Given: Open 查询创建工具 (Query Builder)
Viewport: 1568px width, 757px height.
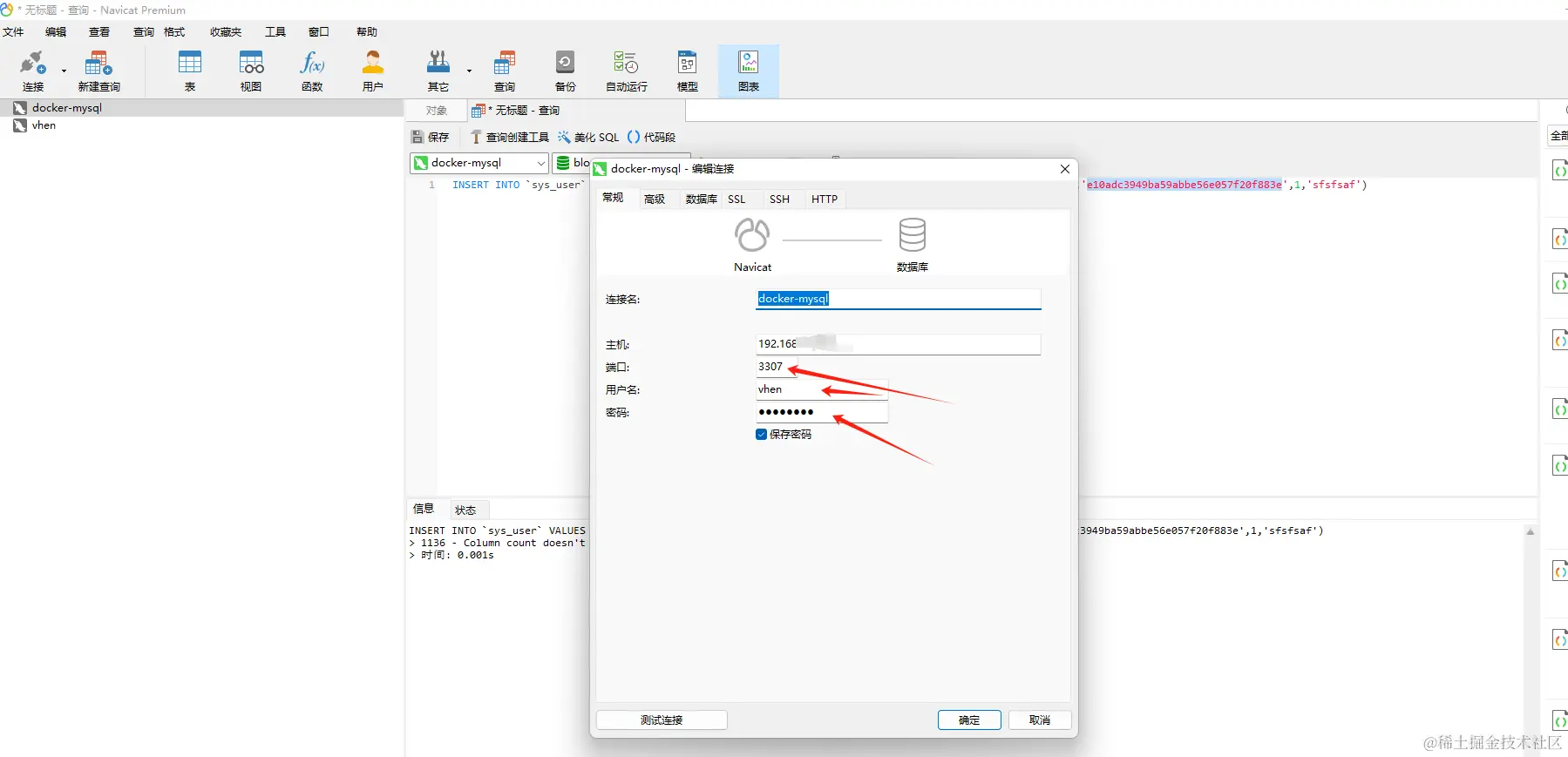Looking at the screenshot, I should [510, 138].
